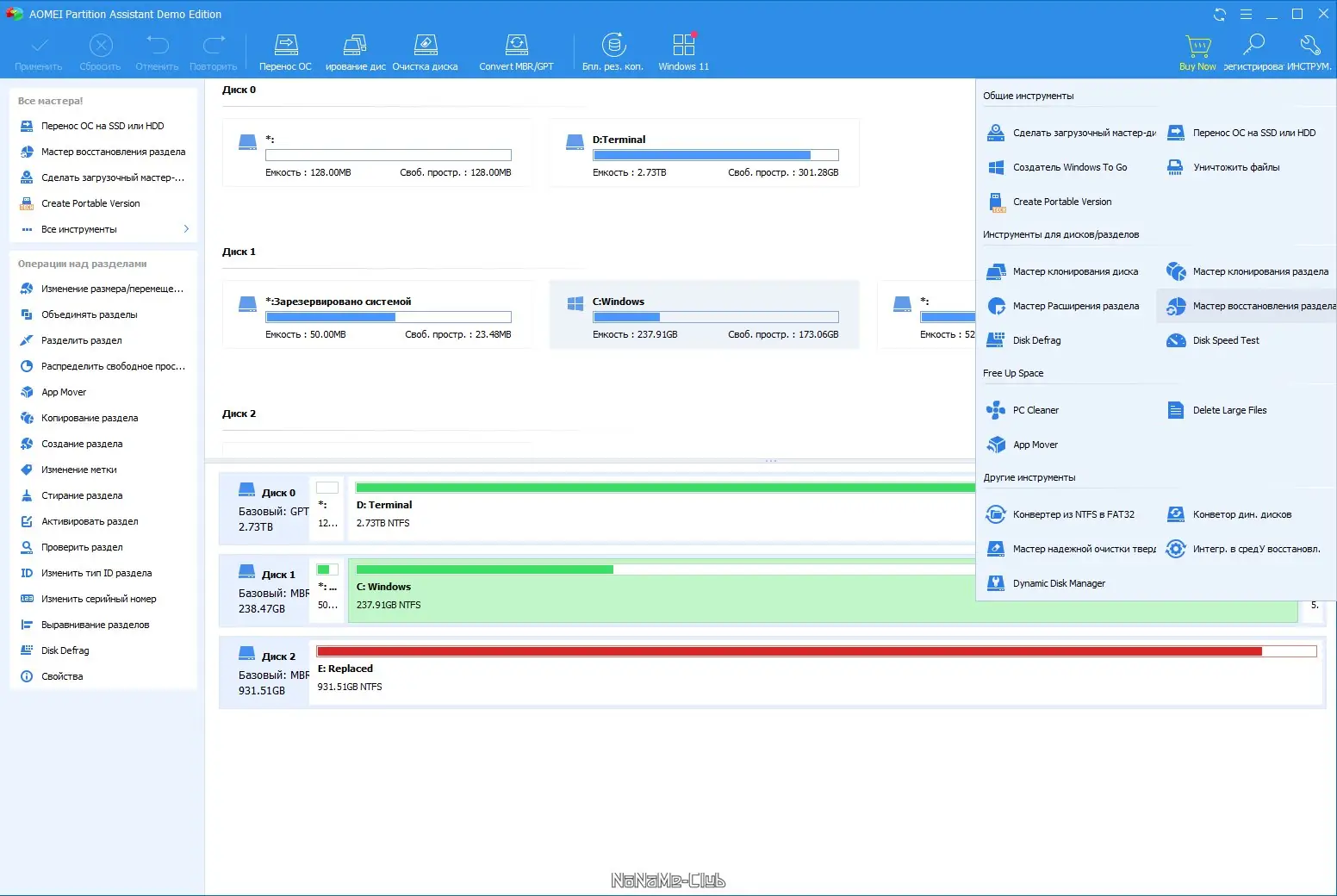
Task: Open Convert MBR/GPT tool
Action: click(x=516, y=53)
